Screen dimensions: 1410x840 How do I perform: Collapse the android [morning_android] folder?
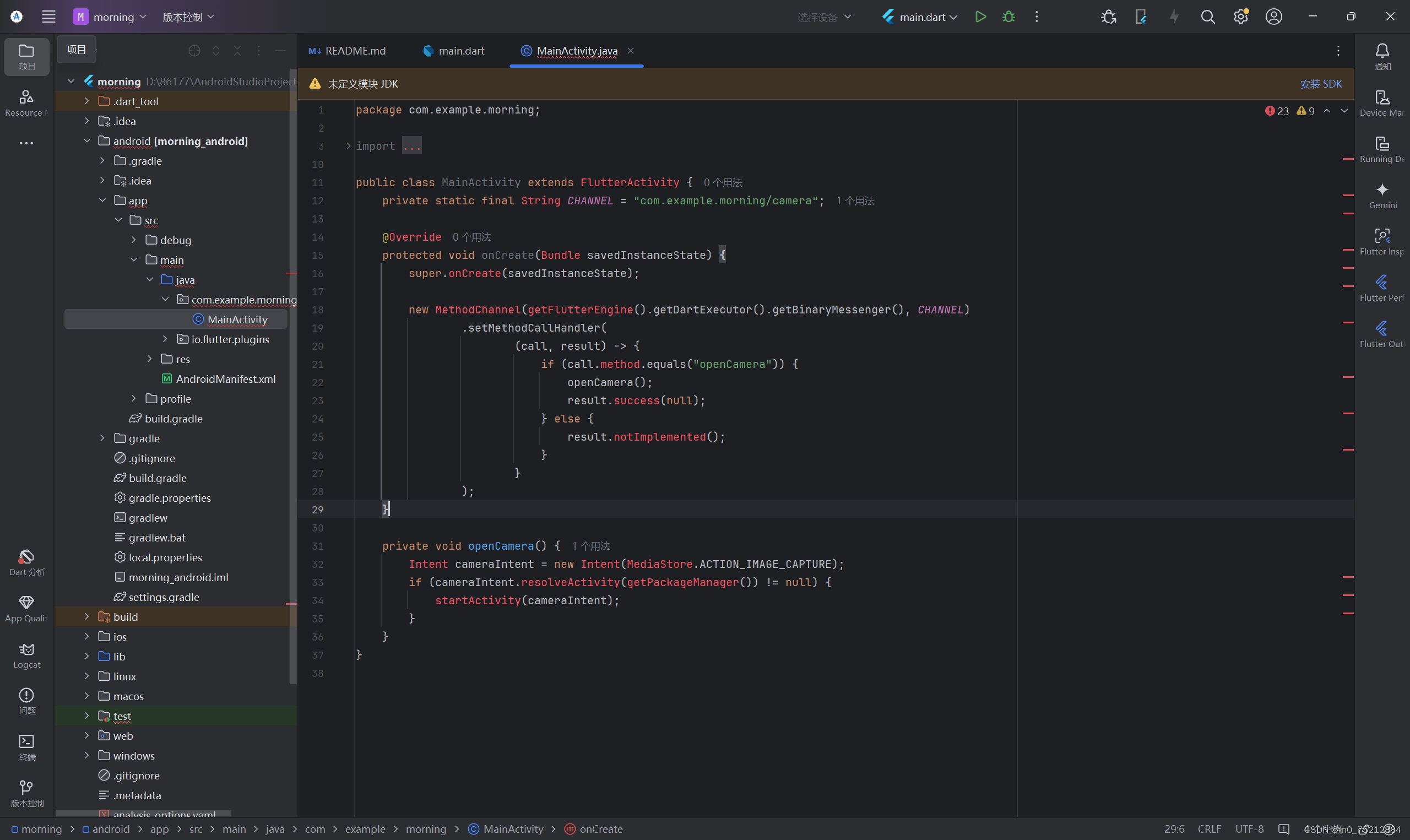click(86, 140)
